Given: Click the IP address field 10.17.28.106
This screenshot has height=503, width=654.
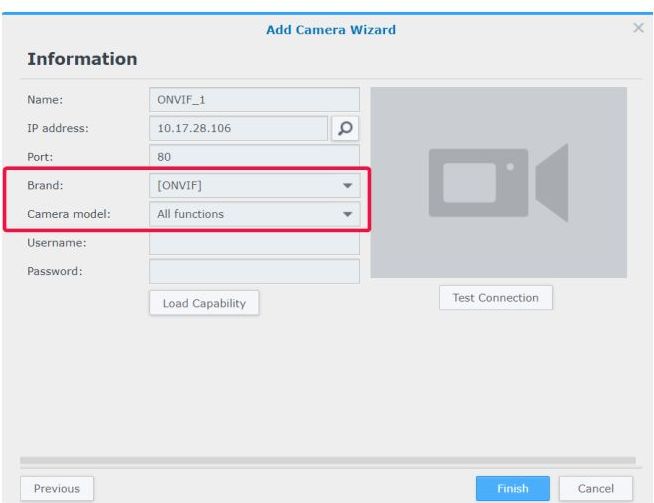Looking at the screenshot, I should [238, 128].
